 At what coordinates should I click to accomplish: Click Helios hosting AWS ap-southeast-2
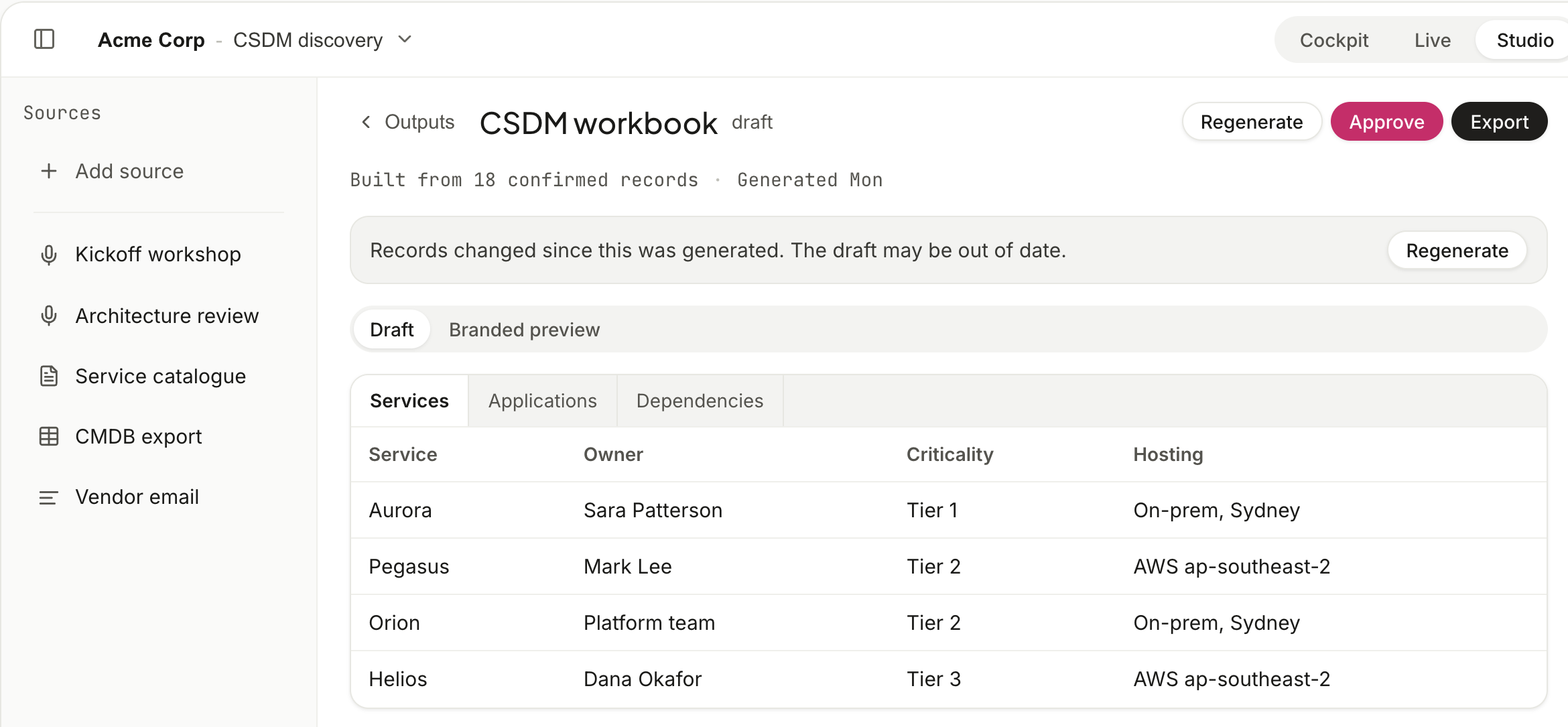[x=1232, y=679]
